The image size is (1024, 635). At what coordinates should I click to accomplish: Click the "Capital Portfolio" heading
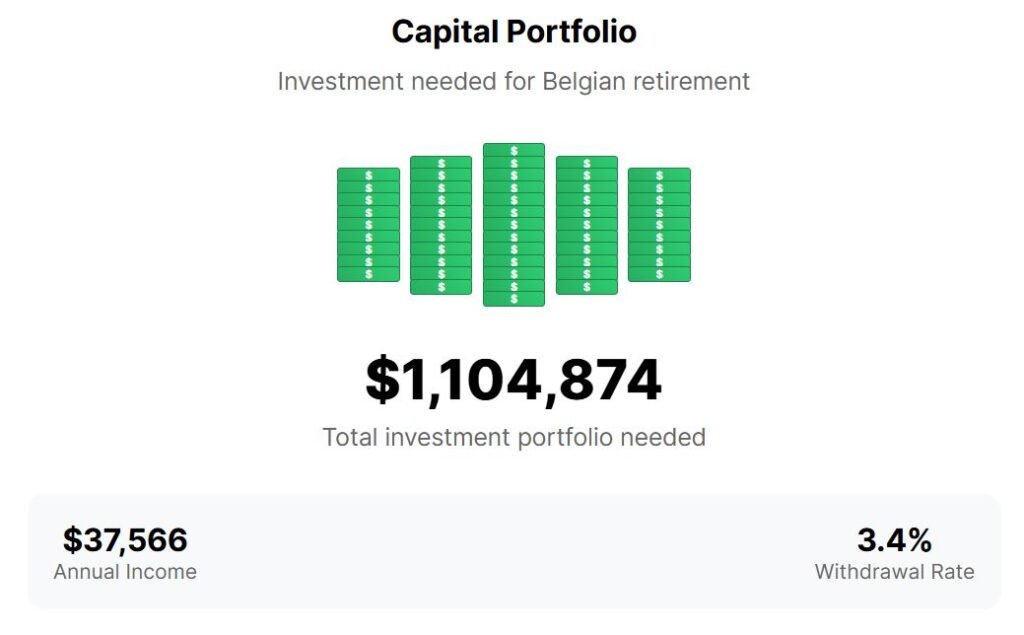click(x=514, y=32)
